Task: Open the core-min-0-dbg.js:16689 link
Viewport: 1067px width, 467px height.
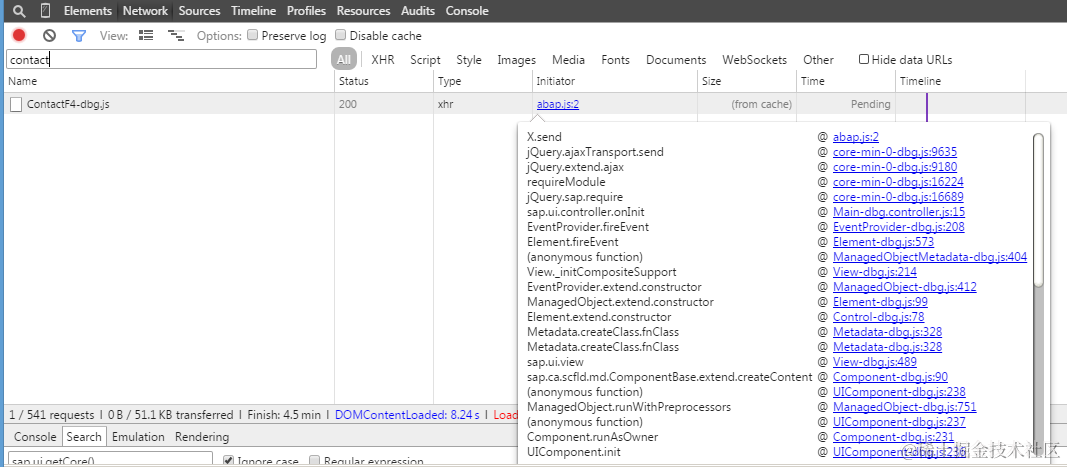Action: click(898, 197)
